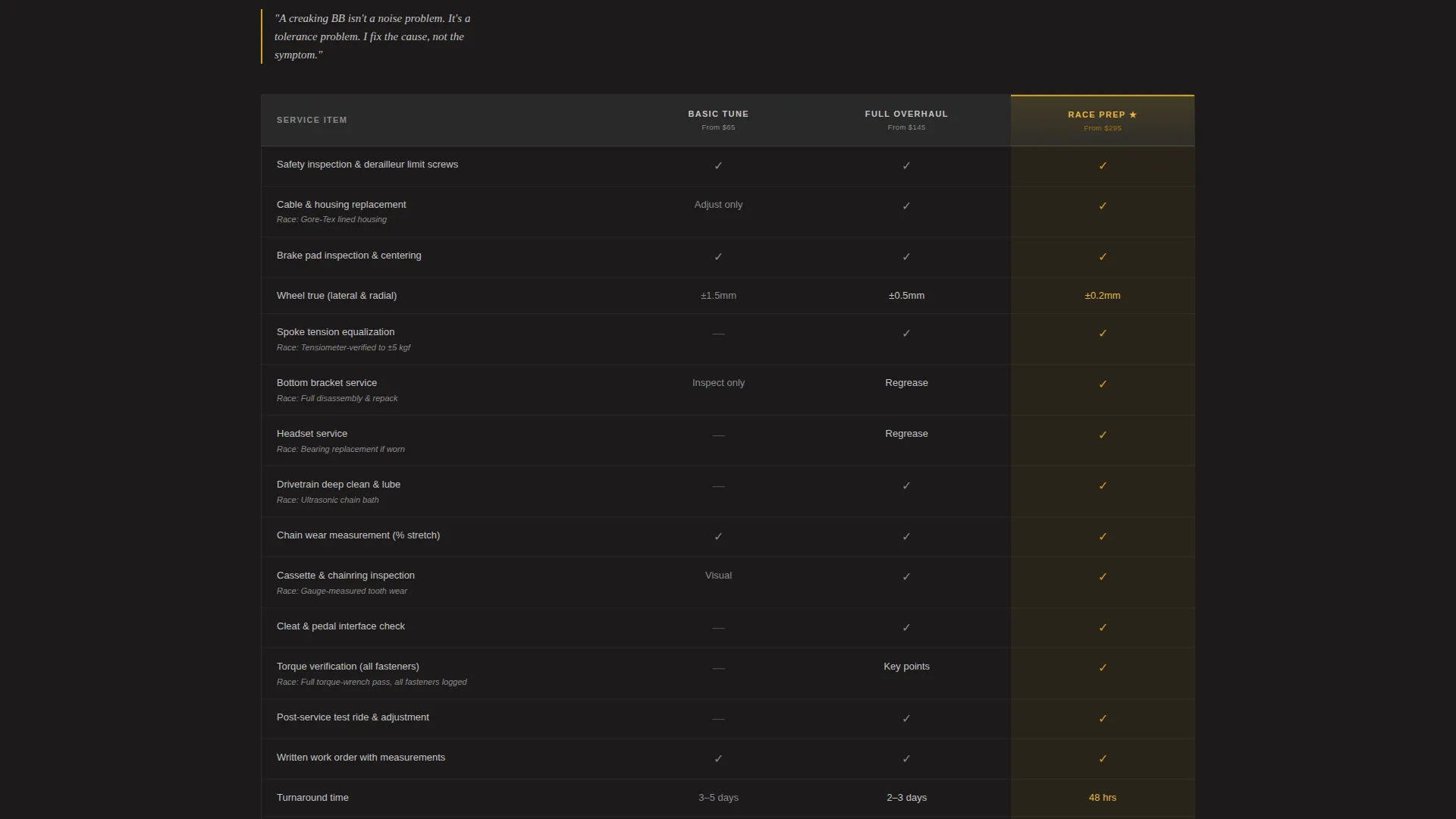Select the Full Overhaul column header
Viewport: 1456px width, 819px height.
tap(906, 120)
